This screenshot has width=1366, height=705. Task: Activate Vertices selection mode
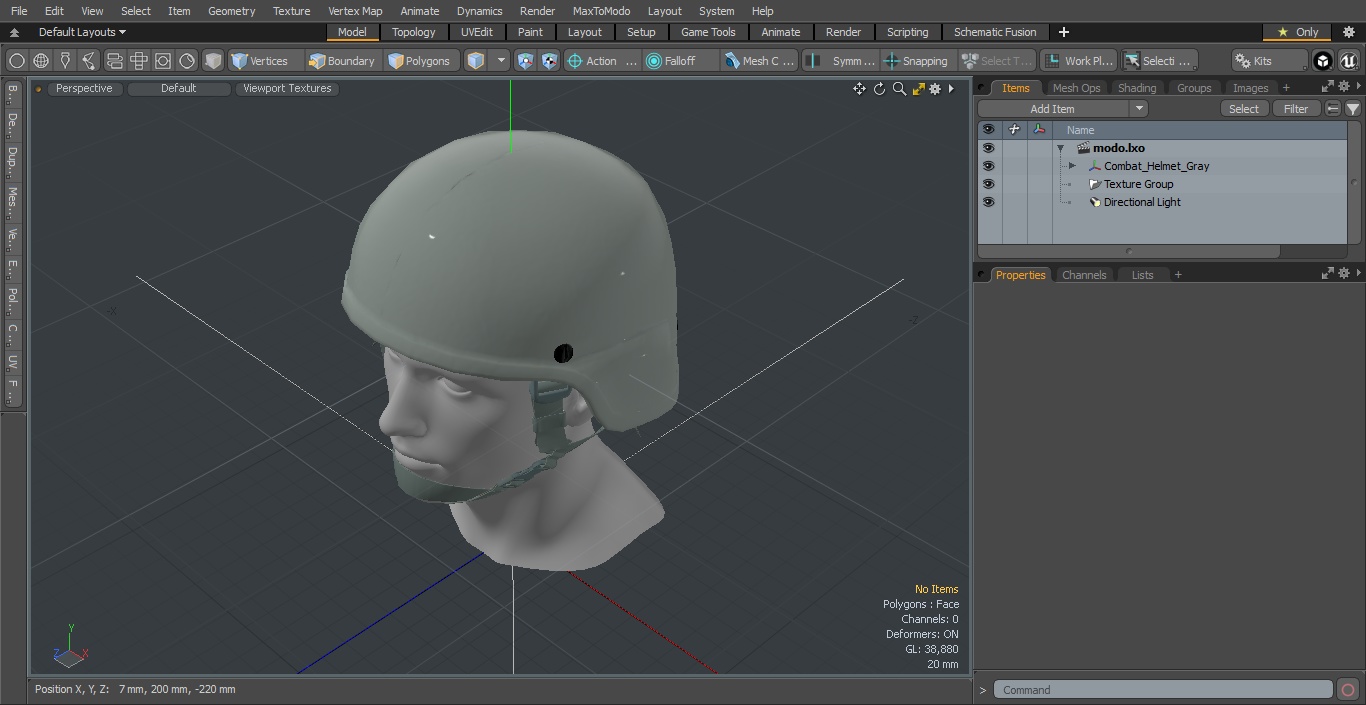pyautogui.click(x=265, y=61)
